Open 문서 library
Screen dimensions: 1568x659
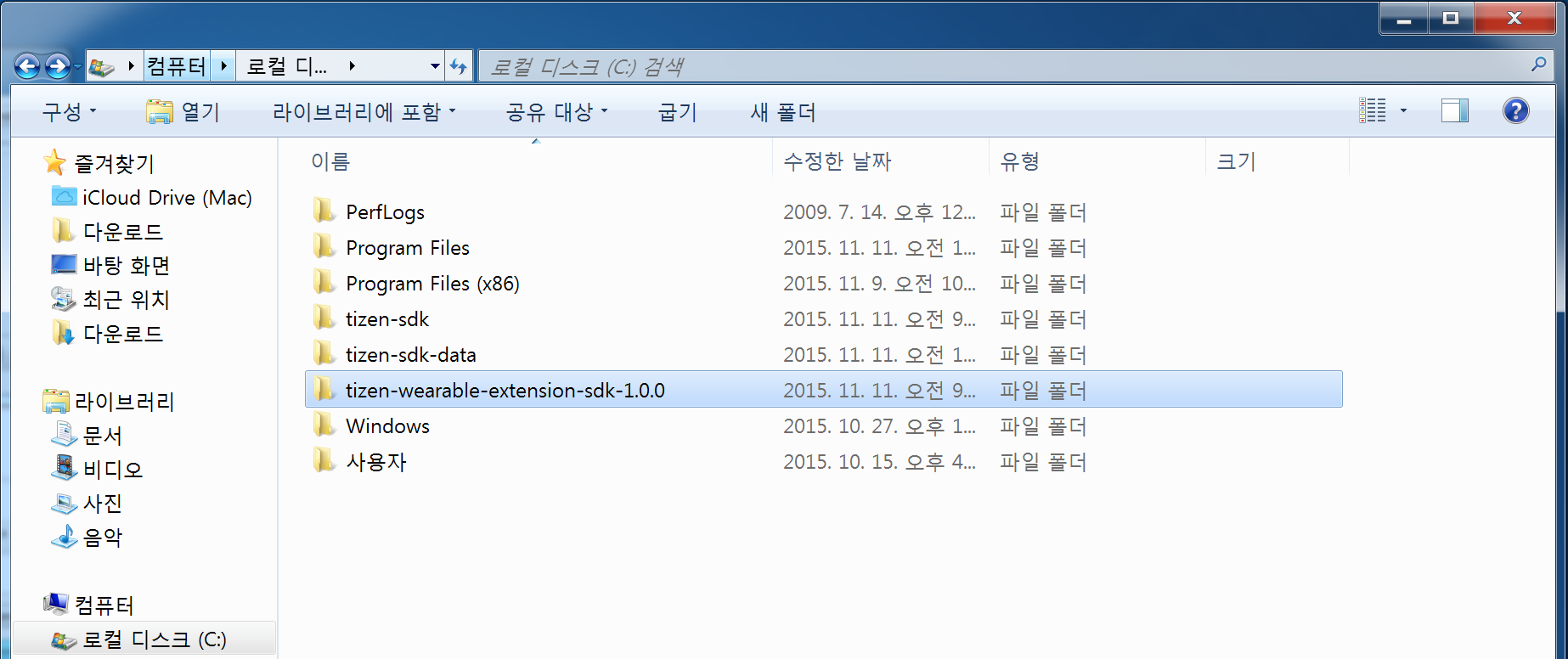[x=87, y=435]
